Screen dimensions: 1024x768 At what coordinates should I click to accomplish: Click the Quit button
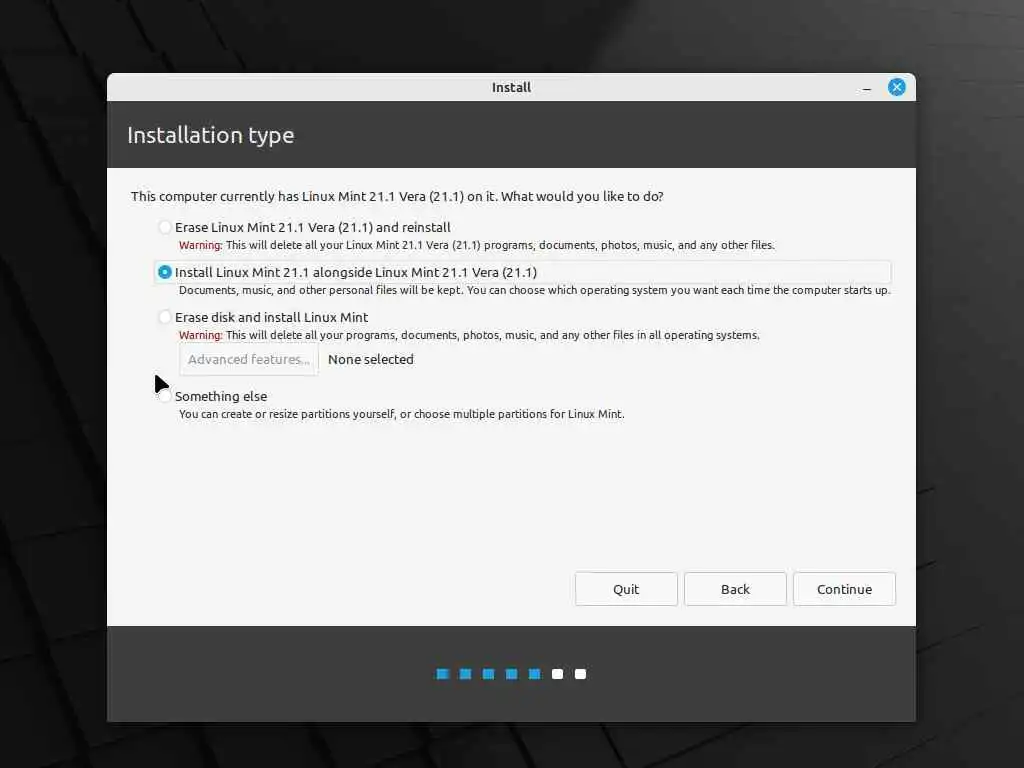coord(626,589)
